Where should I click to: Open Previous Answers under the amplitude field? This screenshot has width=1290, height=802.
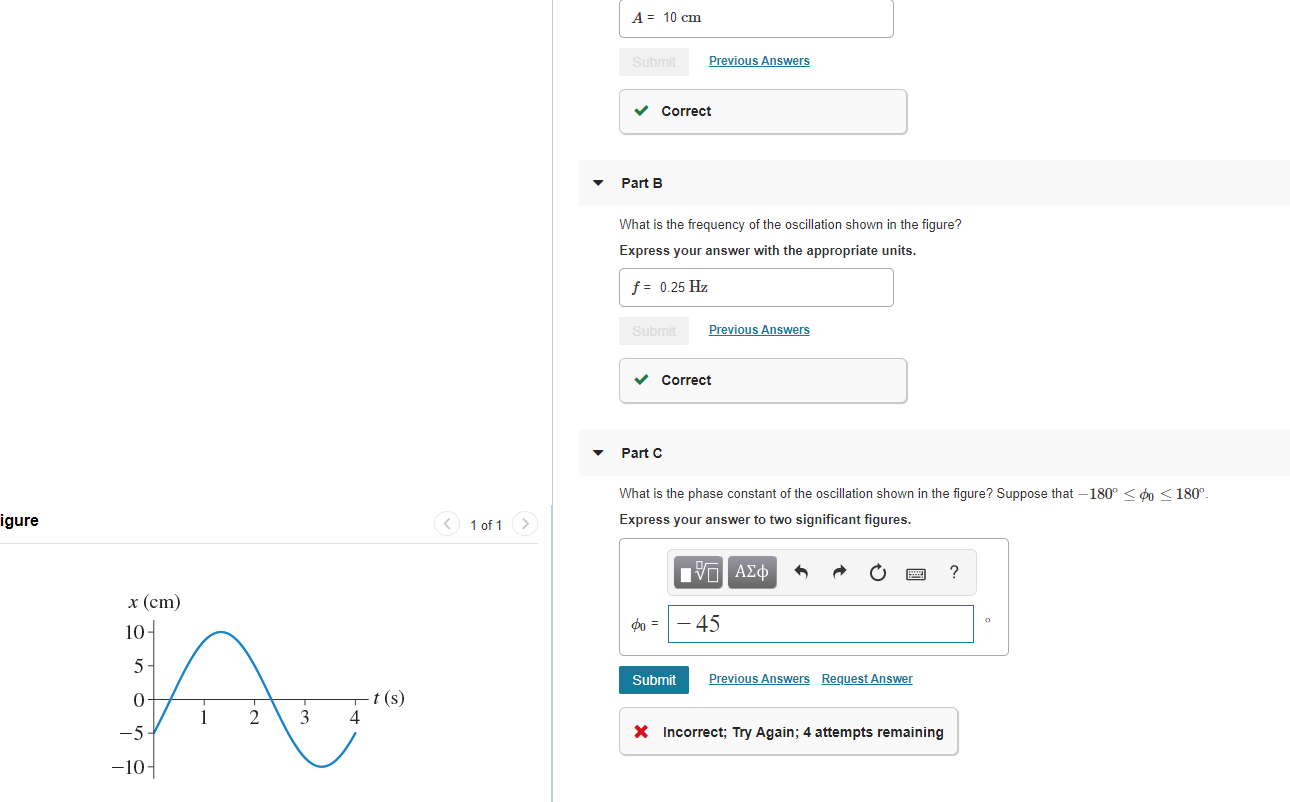click(x=759, y=61)
